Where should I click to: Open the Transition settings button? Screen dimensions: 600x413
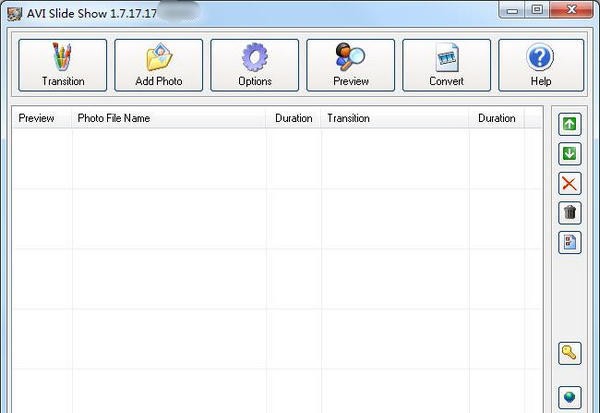[x=62, y=65]
